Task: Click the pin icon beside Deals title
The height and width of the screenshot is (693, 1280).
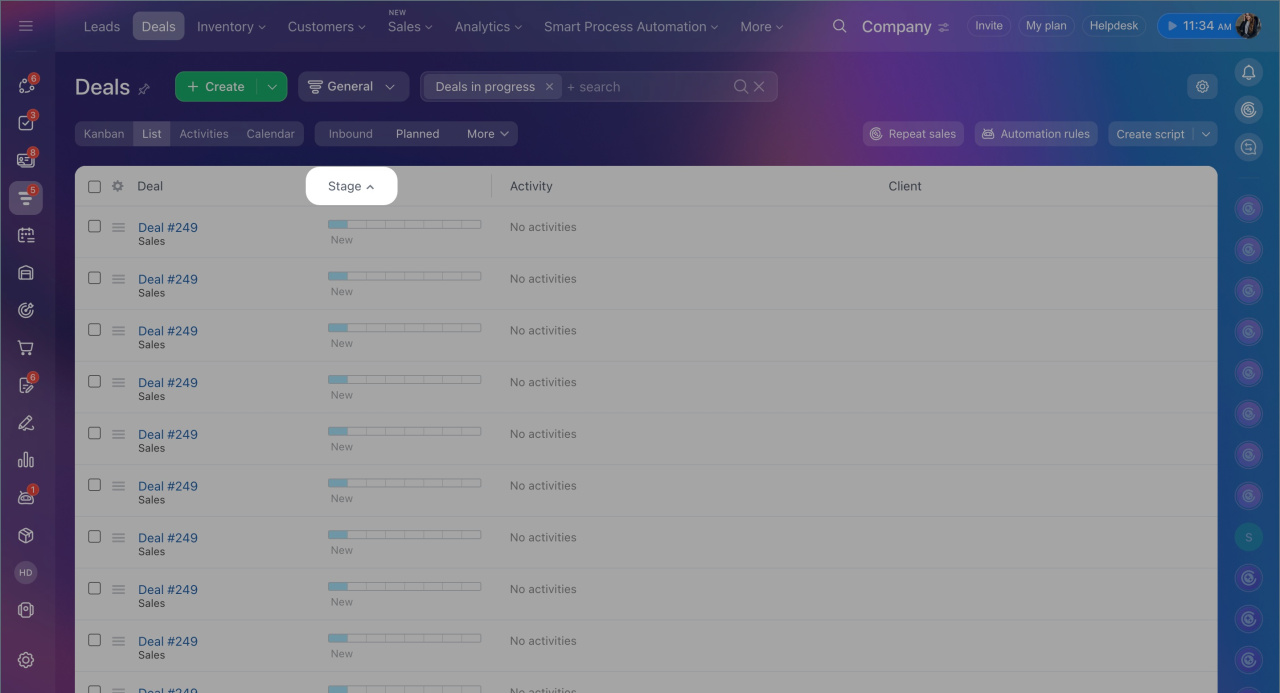Action: (144, 89)
